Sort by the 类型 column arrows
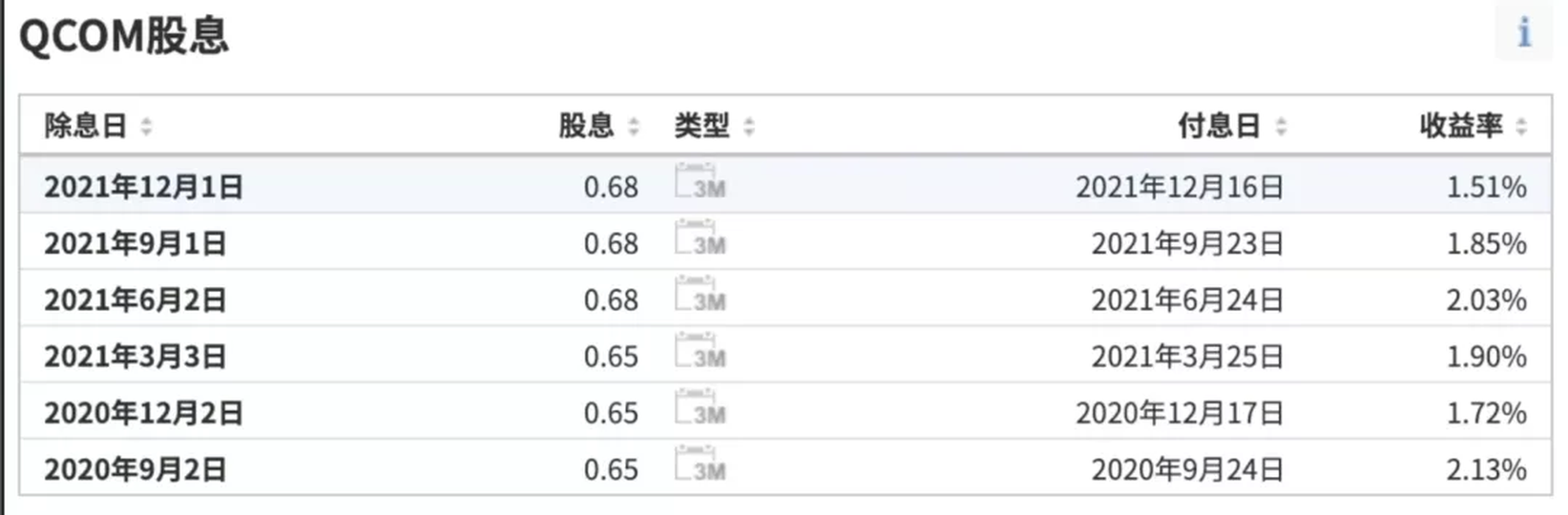Viewport: 1568px width, 515px height. coord(749,126)
